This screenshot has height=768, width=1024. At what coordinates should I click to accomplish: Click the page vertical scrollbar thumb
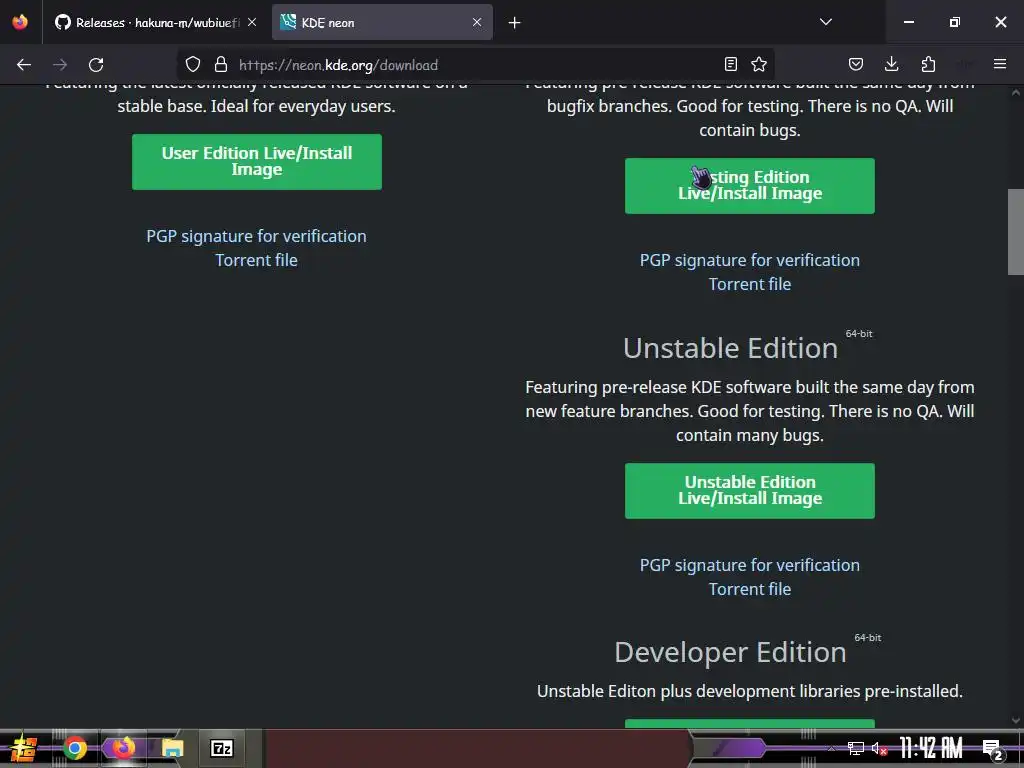click(x=1016, y=232)
